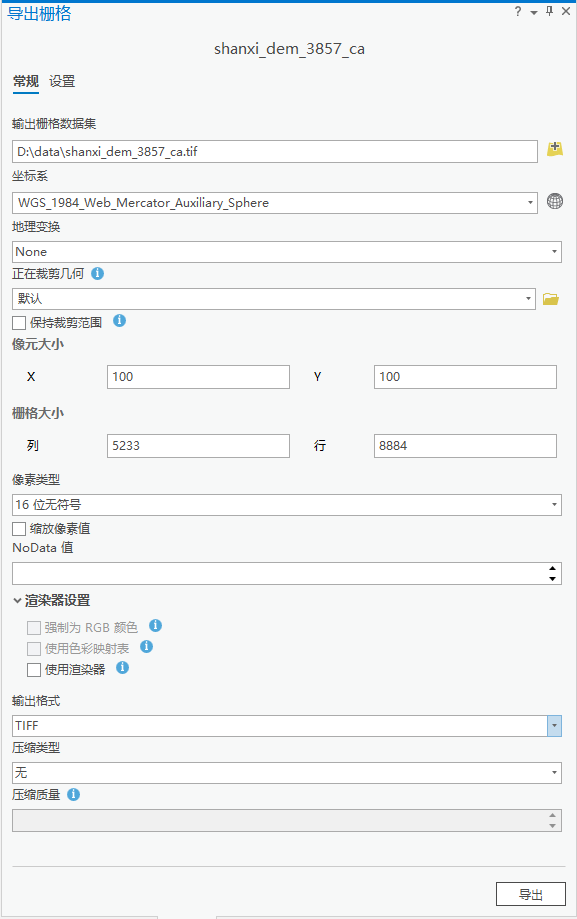
Task: Open the coordinate system globe picker
Action: (x=555, y=201)
